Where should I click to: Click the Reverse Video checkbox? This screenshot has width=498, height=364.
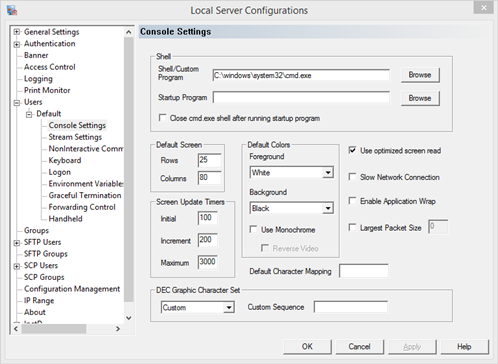tap(265, 248)
